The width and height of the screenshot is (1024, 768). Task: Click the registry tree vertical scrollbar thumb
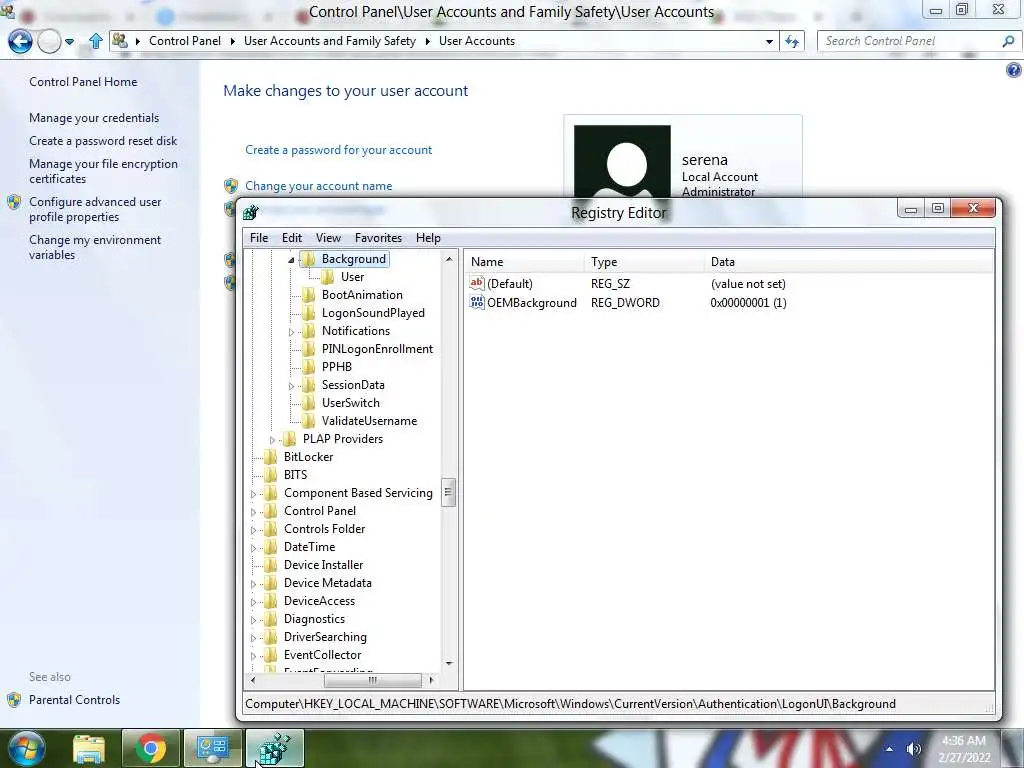449,492
